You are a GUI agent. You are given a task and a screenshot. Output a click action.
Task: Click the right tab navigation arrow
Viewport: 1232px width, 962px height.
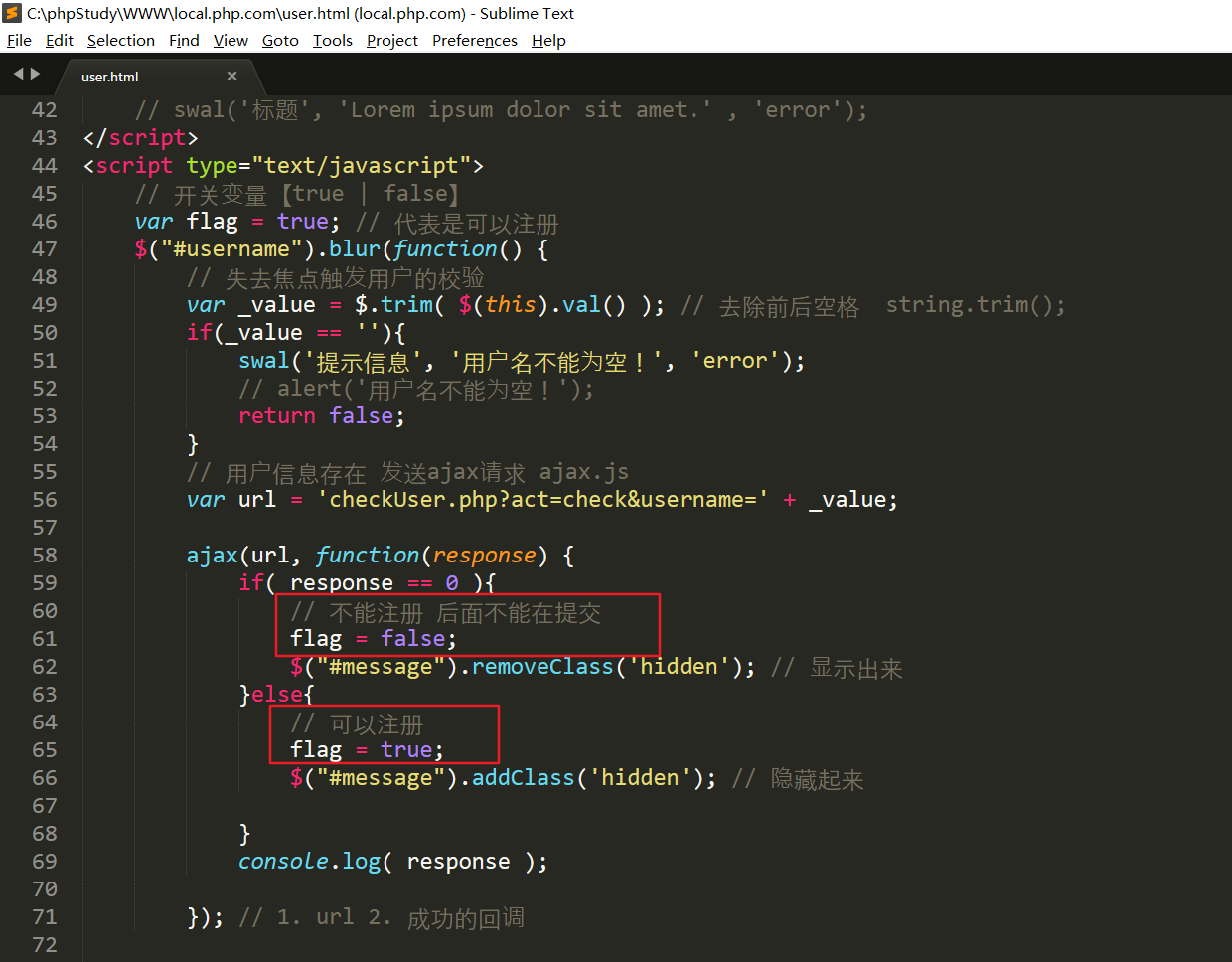(x=36, y=74)
